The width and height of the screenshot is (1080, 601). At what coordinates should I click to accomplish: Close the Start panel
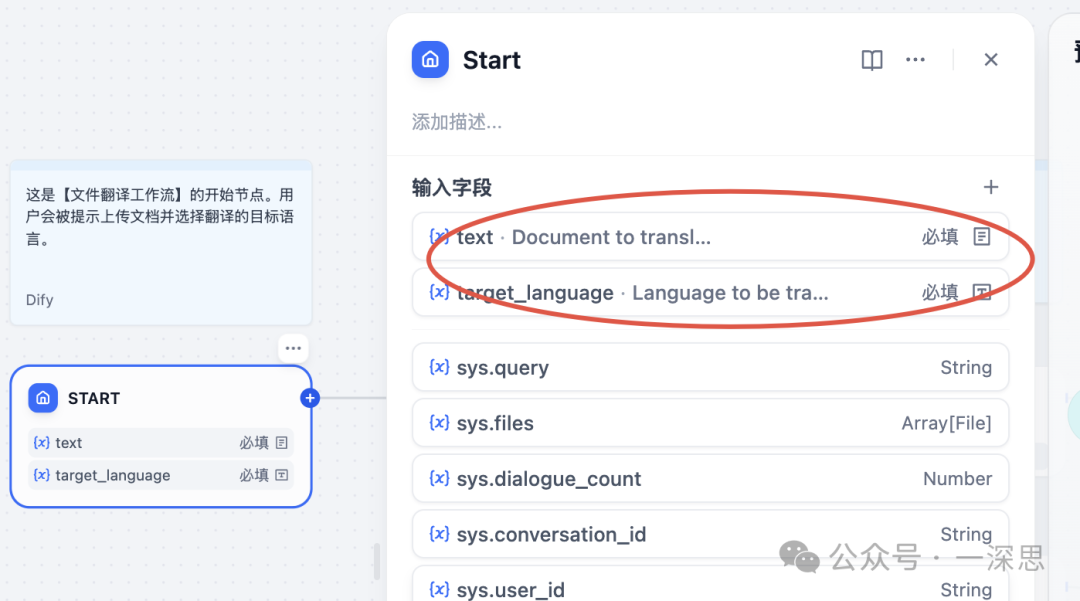pyautogui.click(x=991, y=60)
